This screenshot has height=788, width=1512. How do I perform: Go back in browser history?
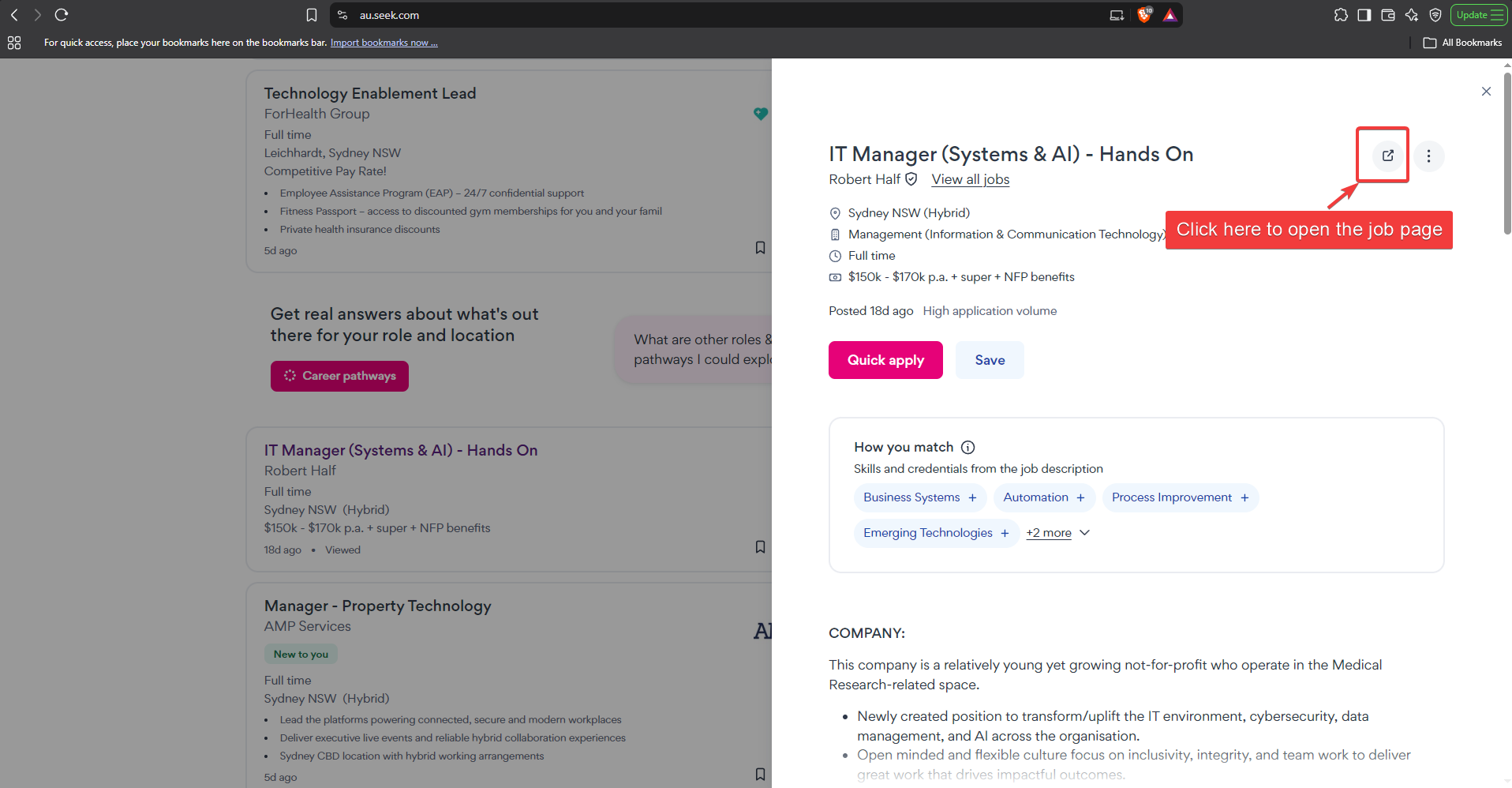14,15
